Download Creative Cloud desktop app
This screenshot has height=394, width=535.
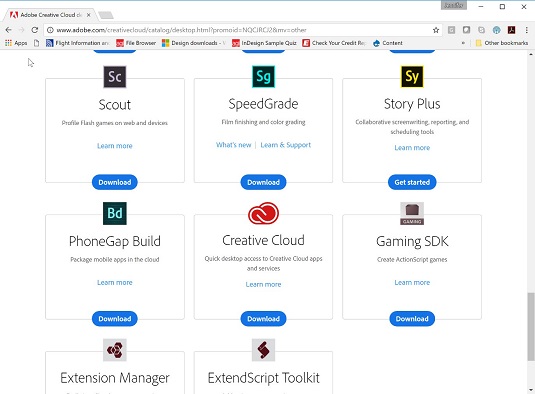263,319
